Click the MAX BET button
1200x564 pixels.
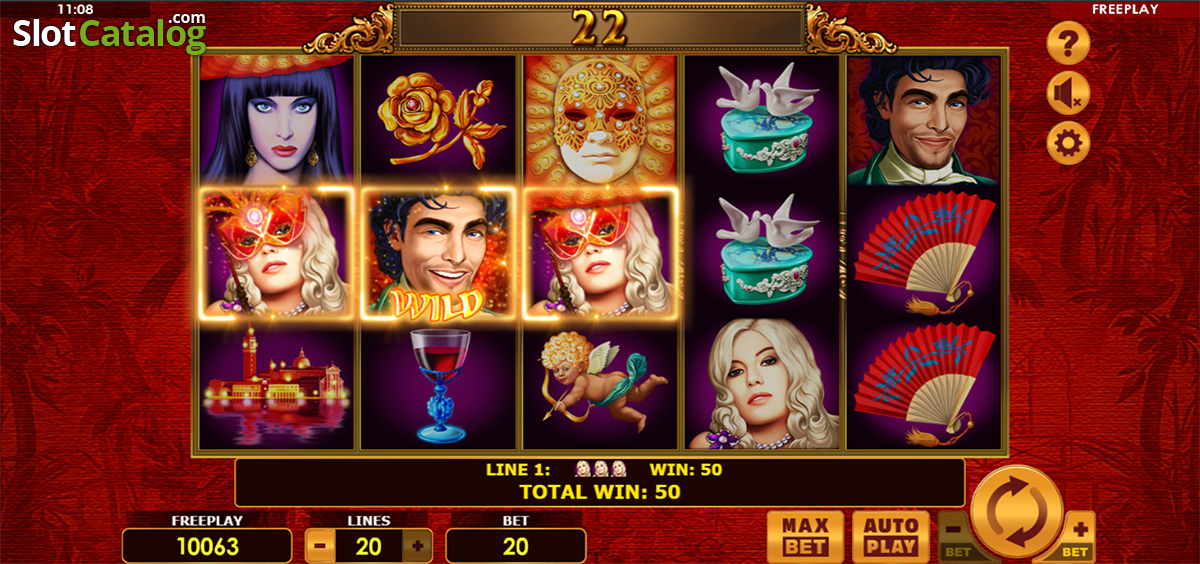point(805,536)
